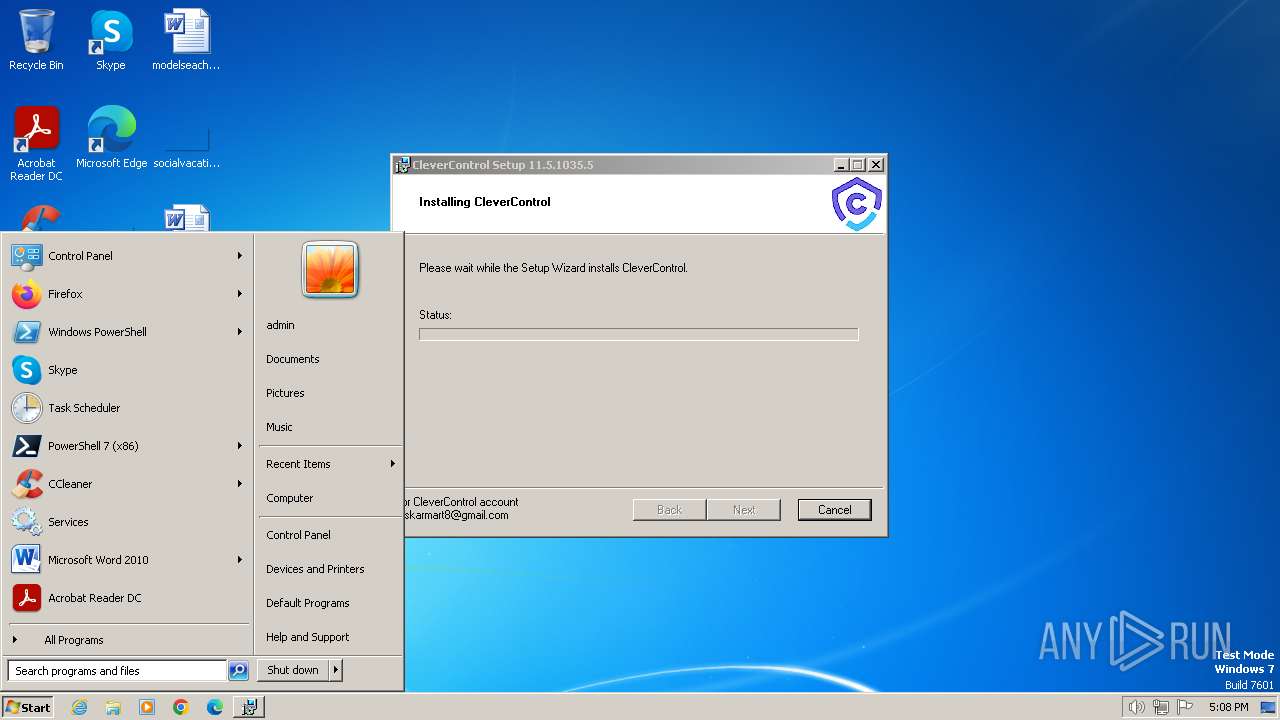
Task: Click the CleverControl shield logo
Action: coord(857,204)
